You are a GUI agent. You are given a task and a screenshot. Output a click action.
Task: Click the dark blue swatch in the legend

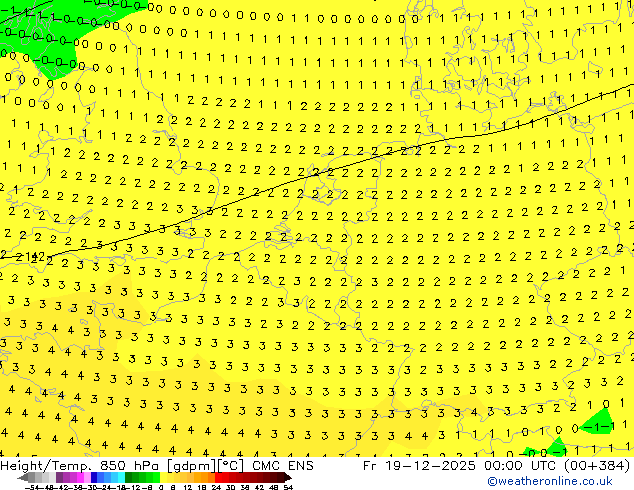point(94,477)
